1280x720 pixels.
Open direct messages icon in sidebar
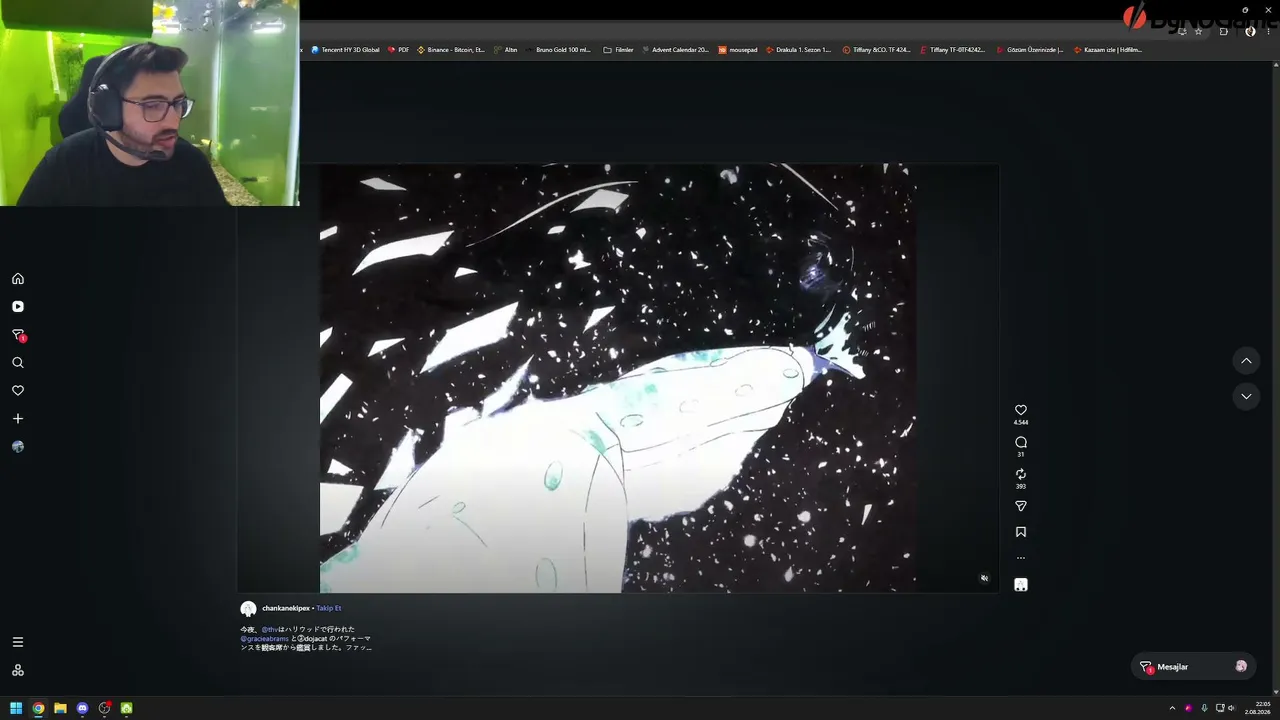18,335
